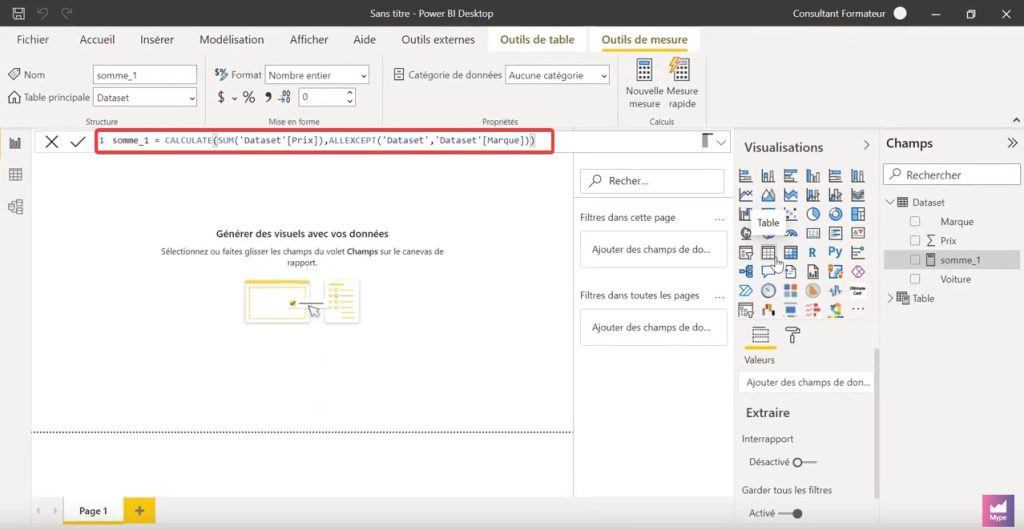1024x530 pixels.
Task: Collapse the Dataset table tree
Action: click(x=890, y=202)
